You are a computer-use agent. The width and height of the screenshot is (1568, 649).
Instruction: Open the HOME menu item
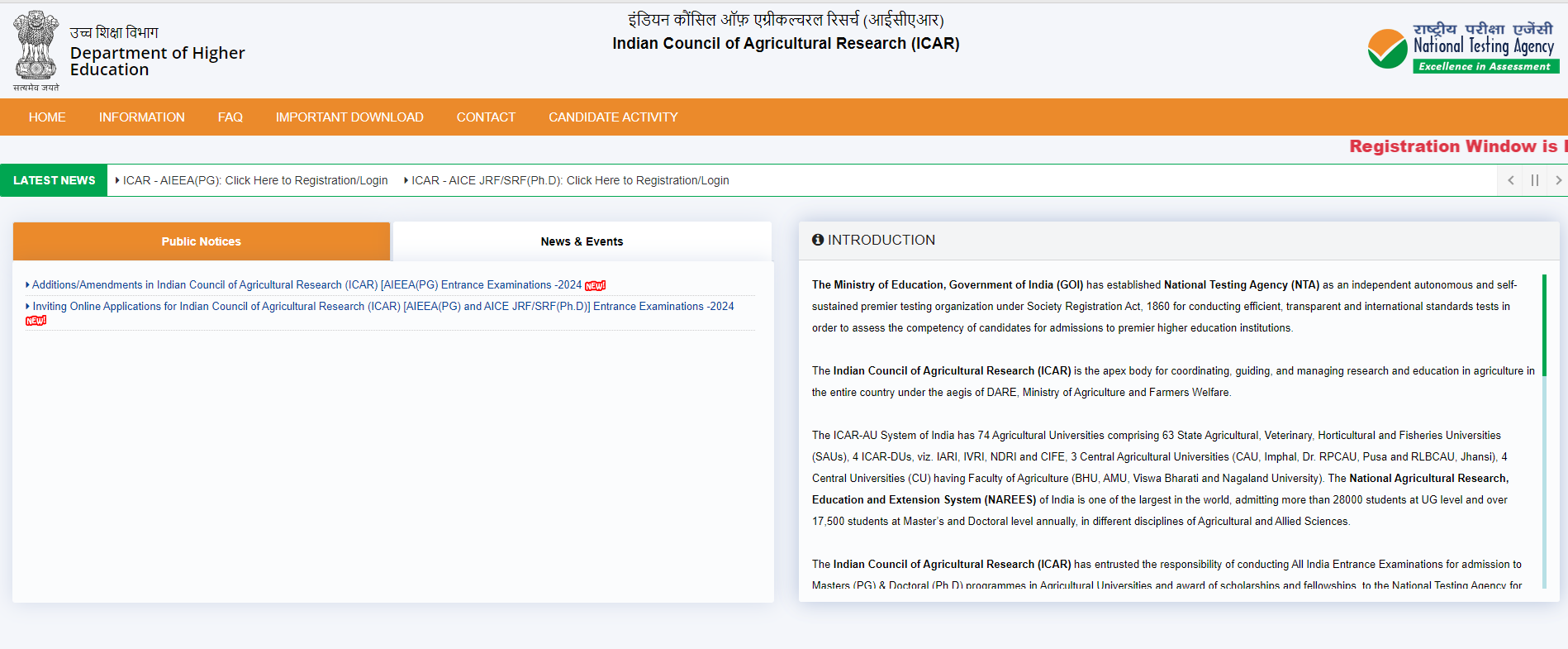[47, 117]
